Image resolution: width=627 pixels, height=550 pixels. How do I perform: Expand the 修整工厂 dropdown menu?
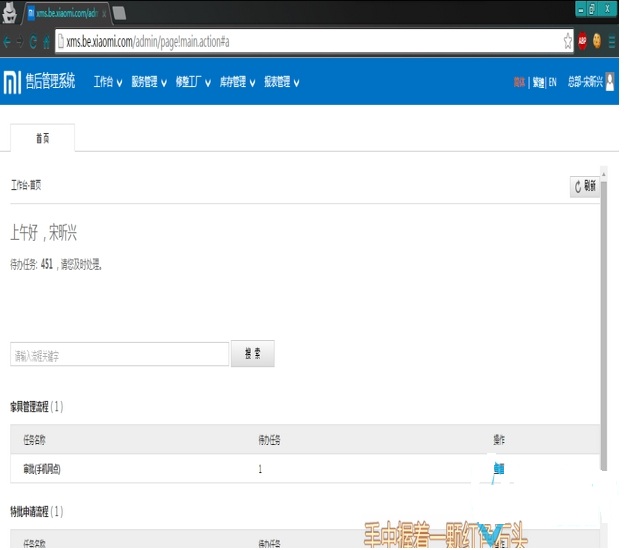click(193, 82)
